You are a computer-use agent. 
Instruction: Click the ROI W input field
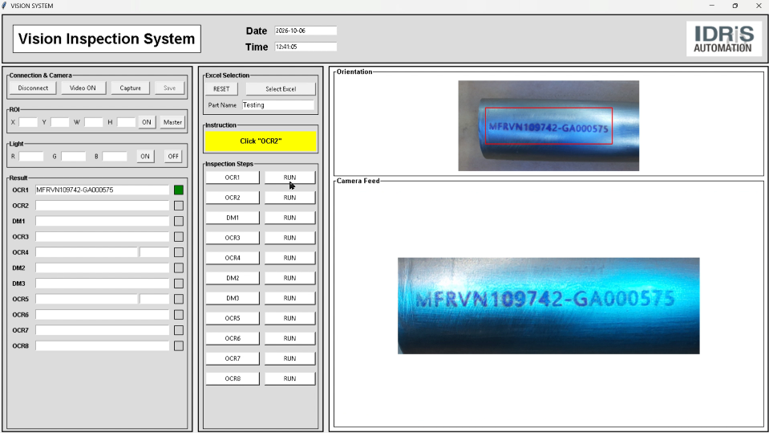pyautogui.click(x=94, y=122)
